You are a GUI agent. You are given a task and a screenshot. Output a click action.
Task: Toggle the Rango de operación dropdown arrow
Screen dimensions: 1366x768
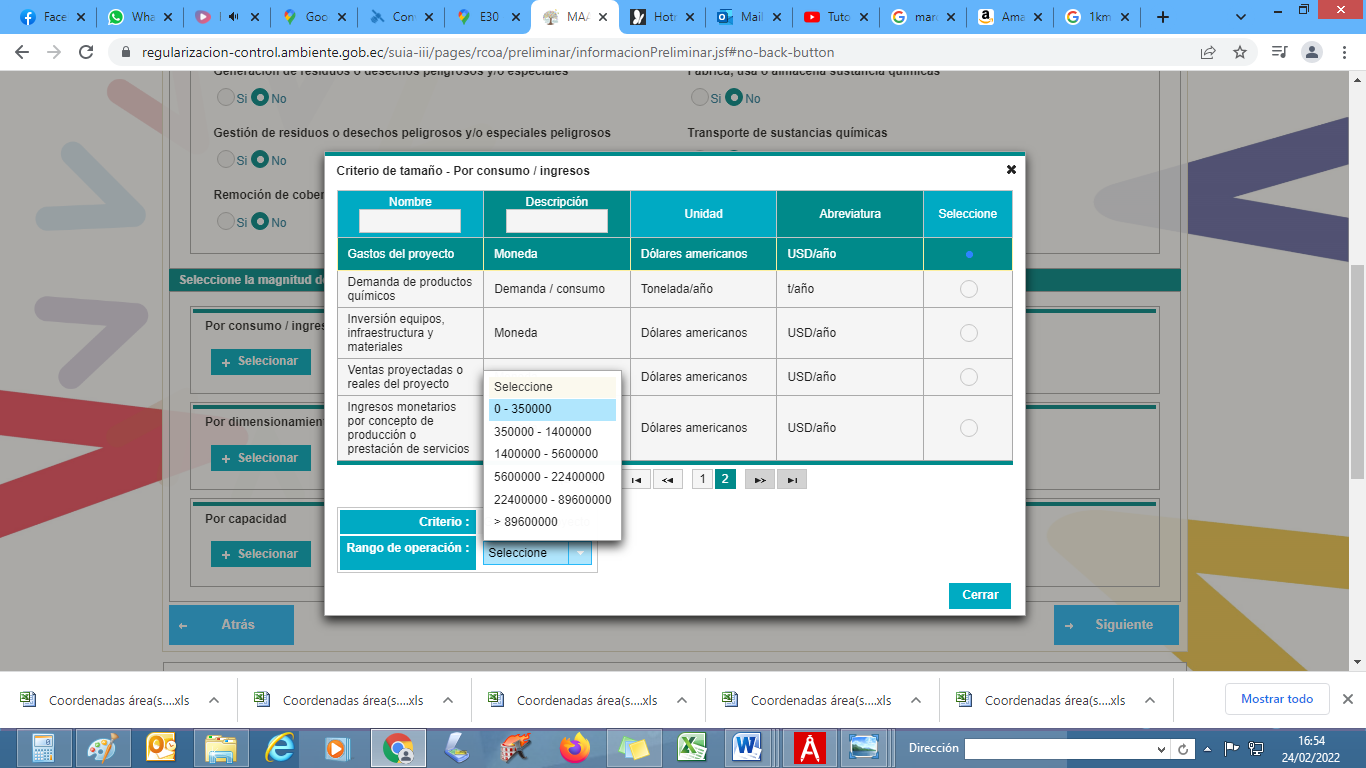coord(580,553)
